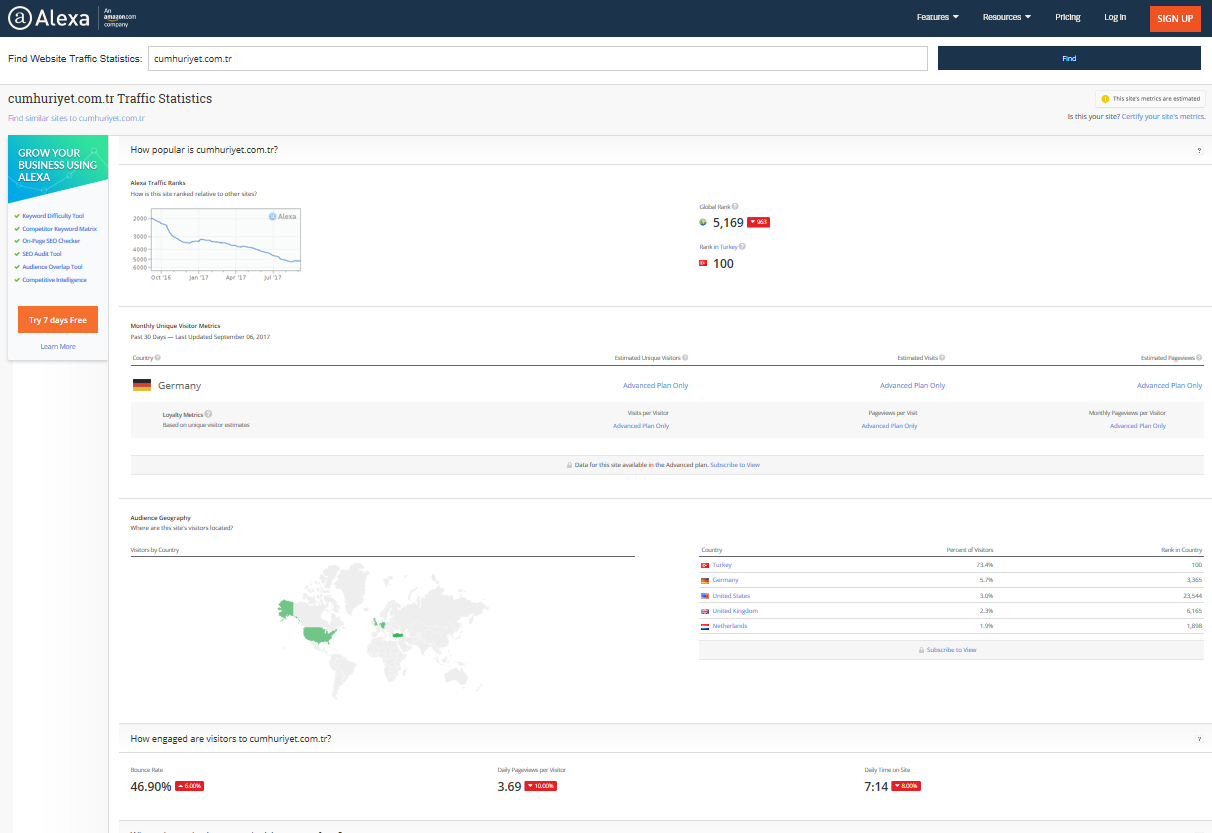Focus the website search field containing cumhuriyet.com.tr
This screenshot has height=833, width=1212.
pyautogui.click(x=538, y=58)
